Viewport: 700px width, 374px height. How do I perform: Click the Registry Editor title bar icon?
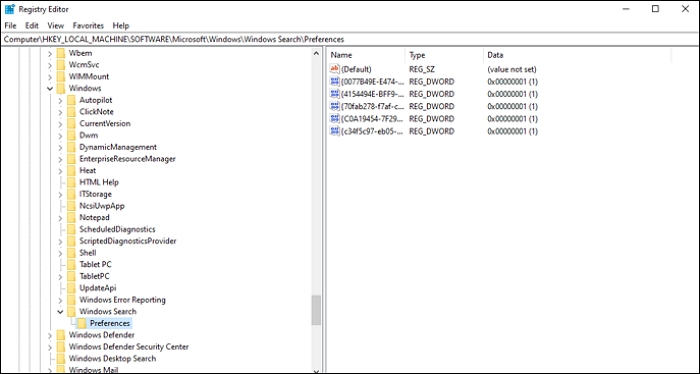pyautogui.click(x=9, y=9)
